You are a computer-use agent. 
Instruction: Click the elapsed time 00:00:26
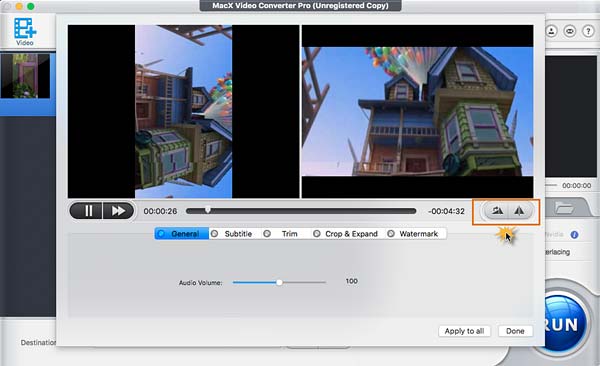(160, 211)
